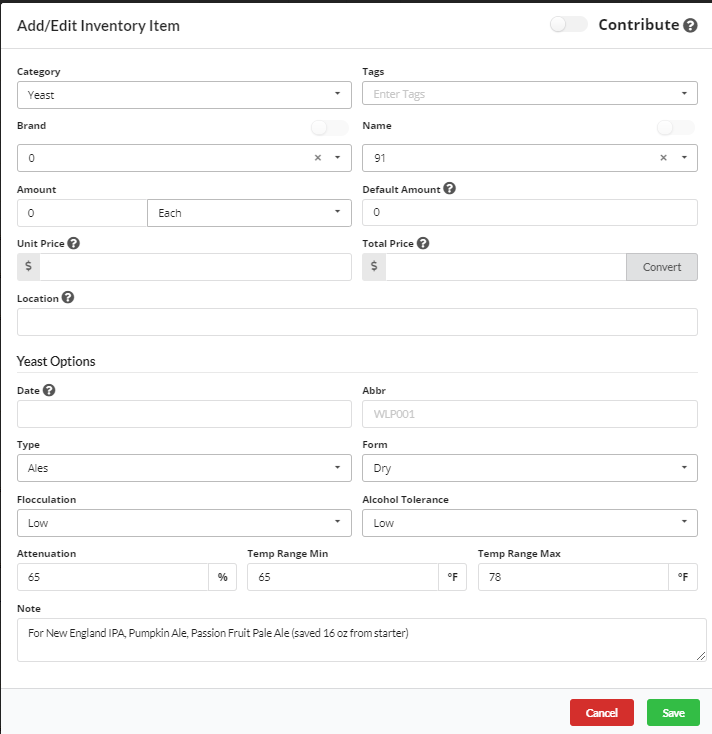Image resolution: width=712 pixels, height=734 pixels.
Task: Click the Unit Price dollar sign
Action: (x=29, y=267)
